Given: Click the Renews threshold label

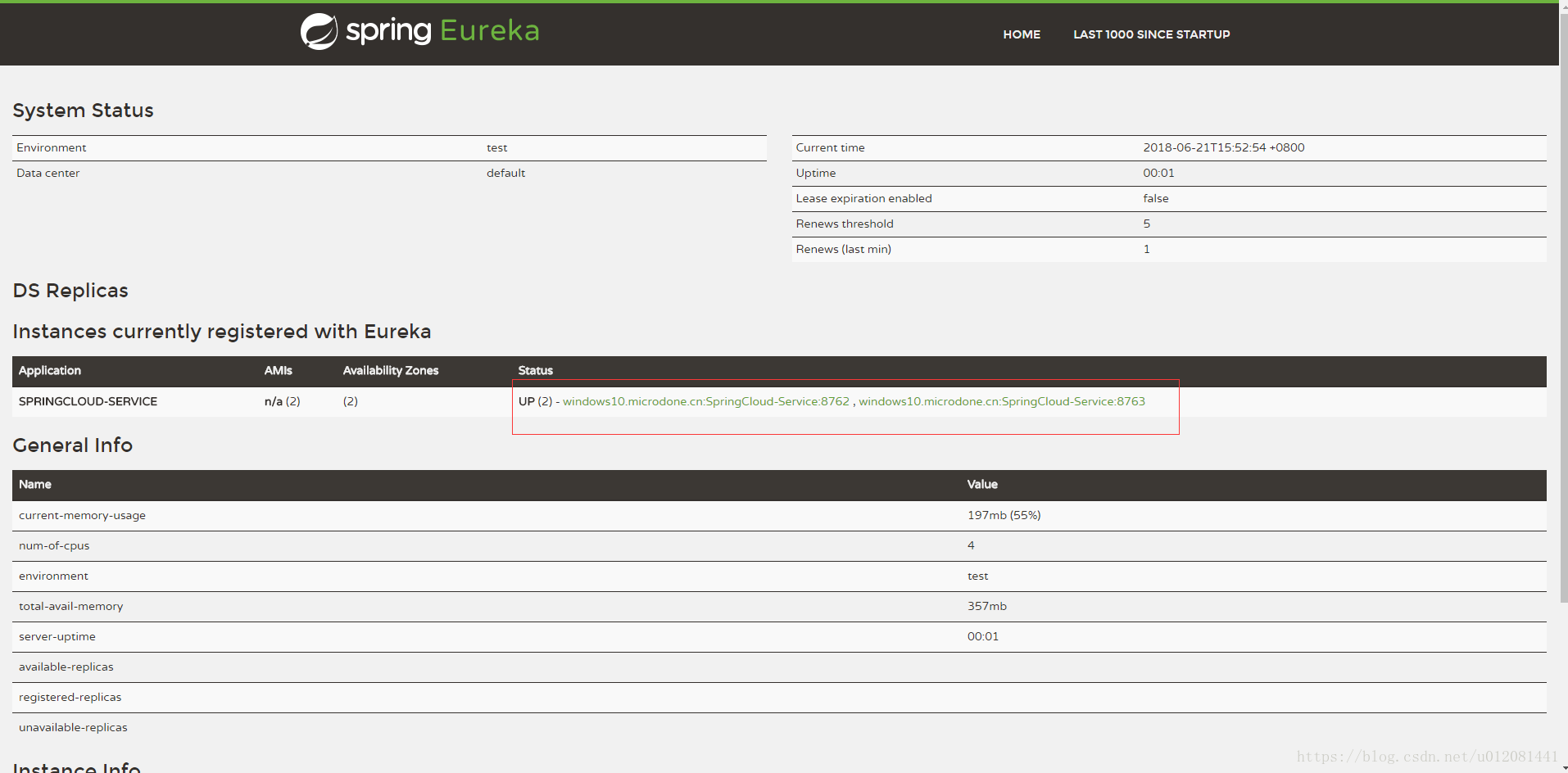Looking at the screenshot, I should pyautogui.click(x=845, y=224).
